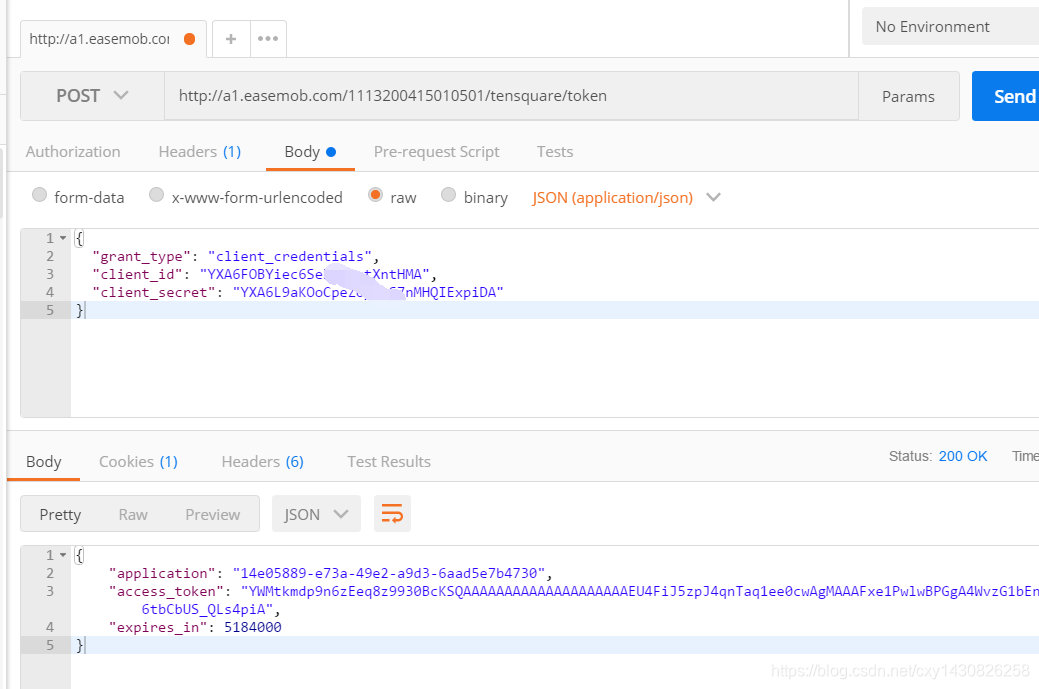
Task: Collapse request JSON fold arrow at line 1
Action: 63,238
